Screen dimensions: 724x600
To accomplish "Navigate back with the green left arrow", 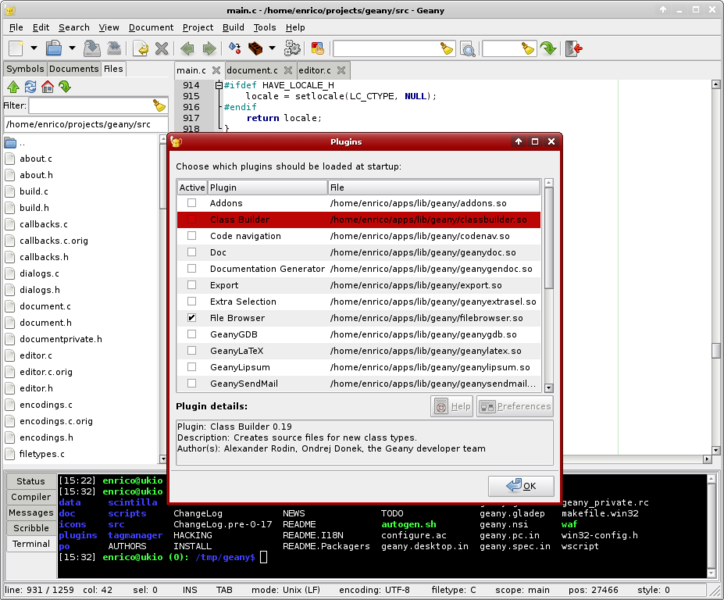I will tap(187, 48).
